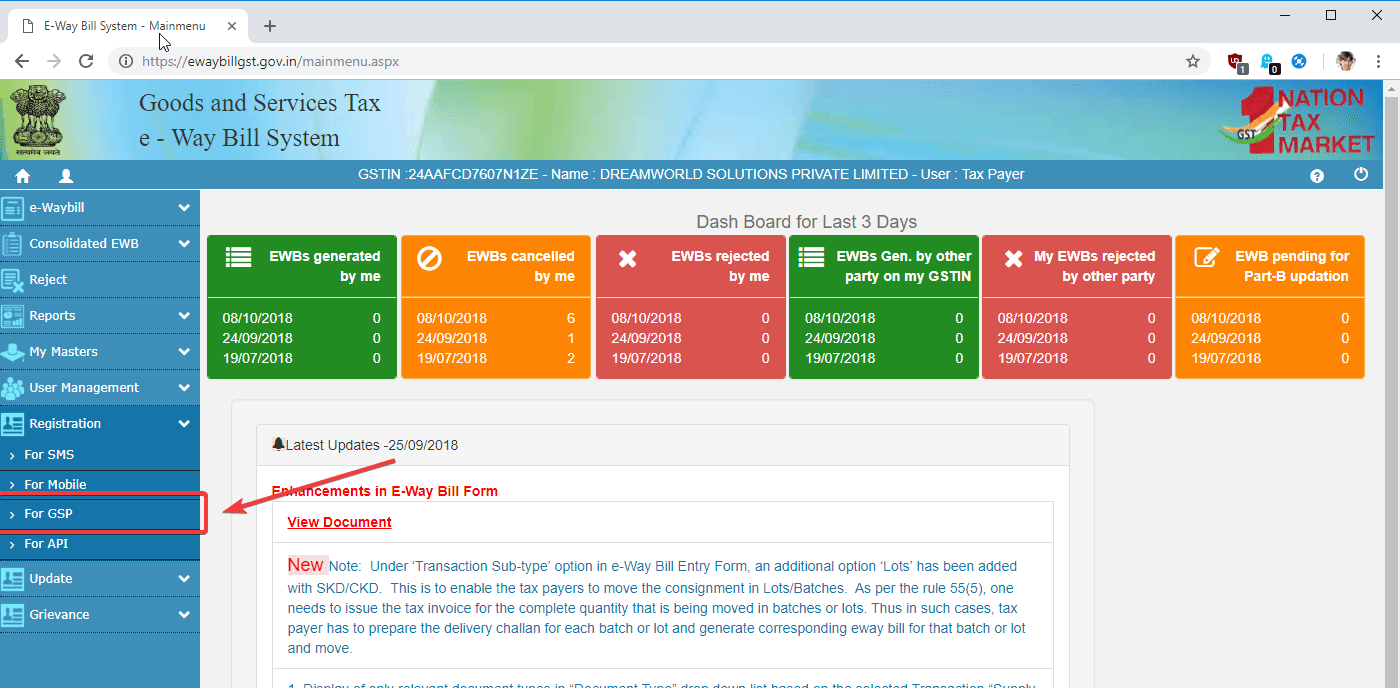Expand the Reports menu chevron
This screenshot has width=1400, height=688.
click(183, 316)
